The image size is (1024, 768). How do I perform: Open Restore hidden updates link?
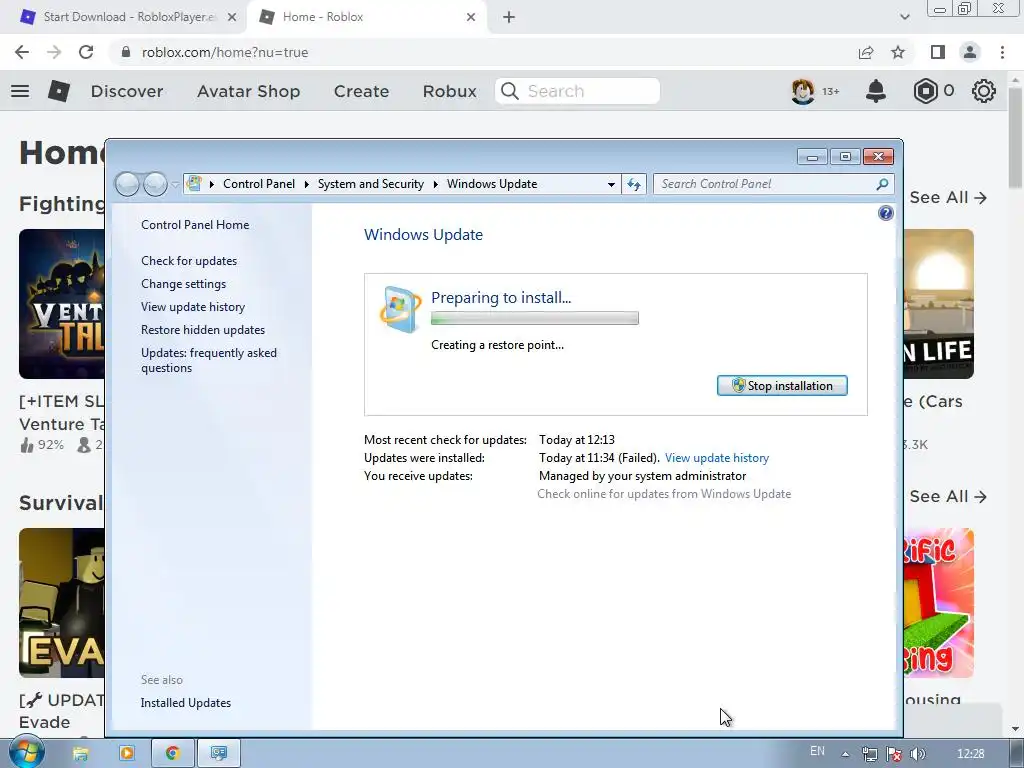203,330
